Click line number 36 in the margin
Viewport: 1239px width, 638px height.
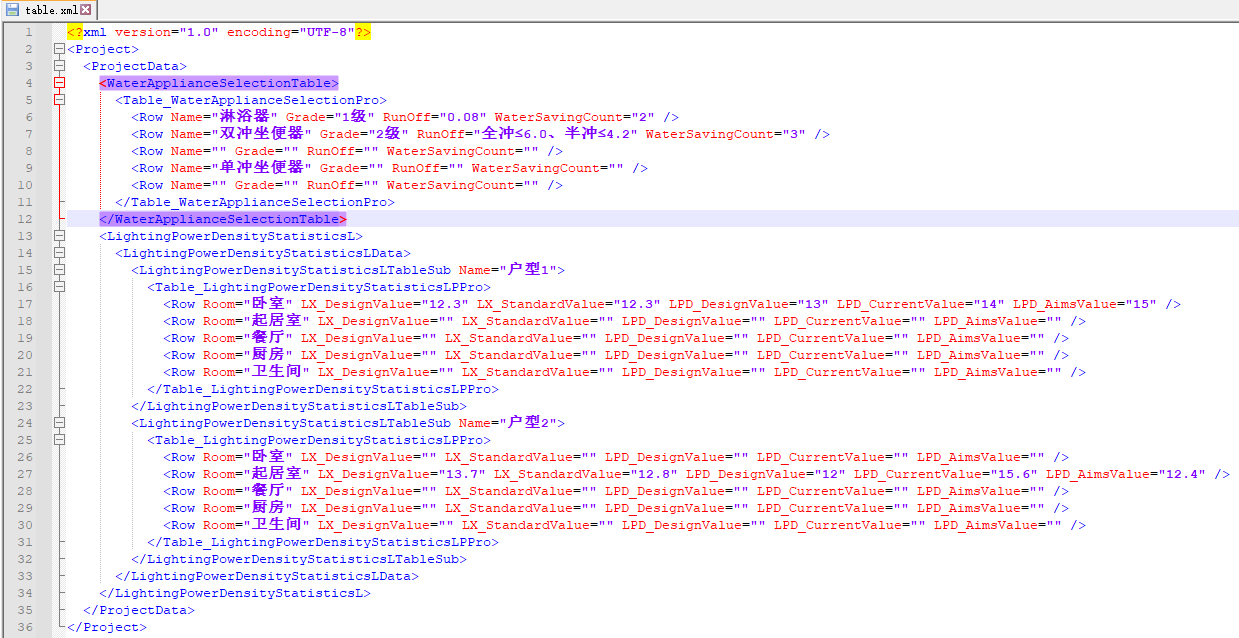(x=26, y=627)
